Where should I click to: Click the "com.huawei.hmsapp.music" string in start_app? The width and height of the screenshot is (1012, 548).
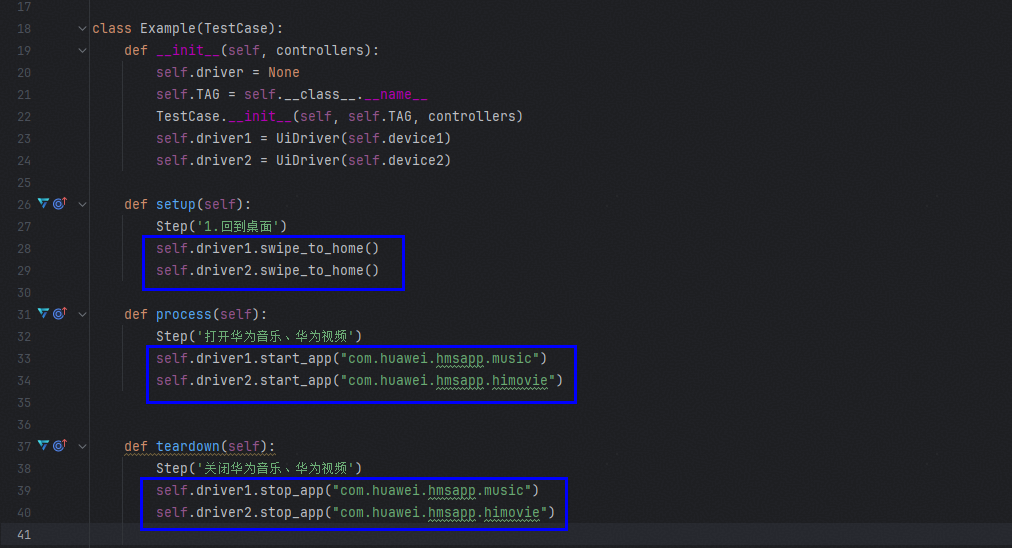[440, 358]
